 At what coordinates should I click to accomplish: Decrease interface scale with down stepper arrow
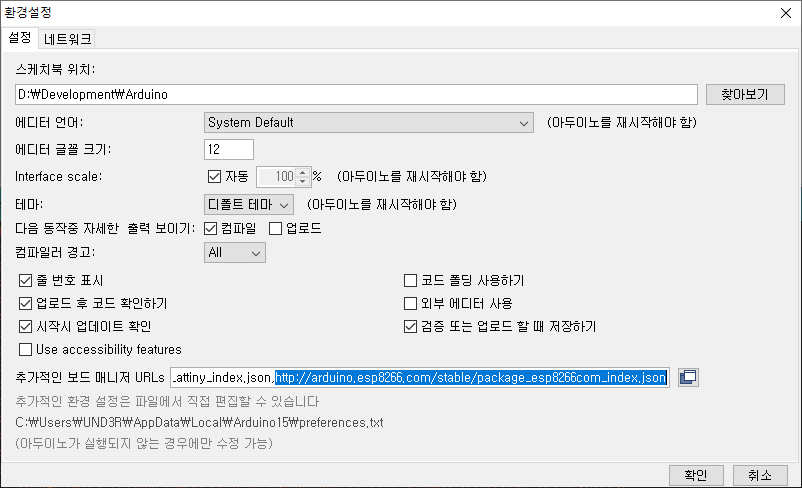303,181
